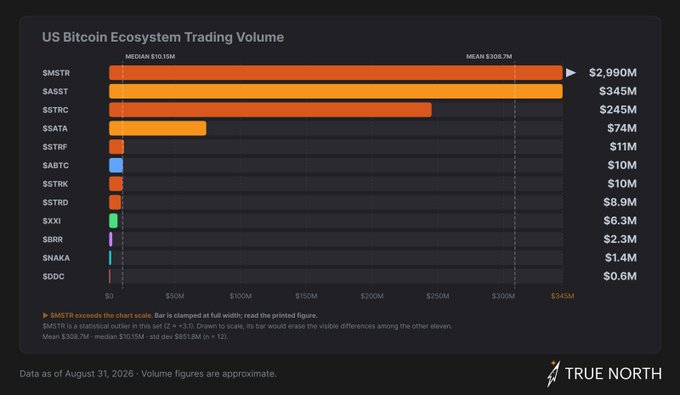Viewport: 680px width, 395px height.
Task: Click the '$10M' value in $ABTC row
Action: pos(622,165)
